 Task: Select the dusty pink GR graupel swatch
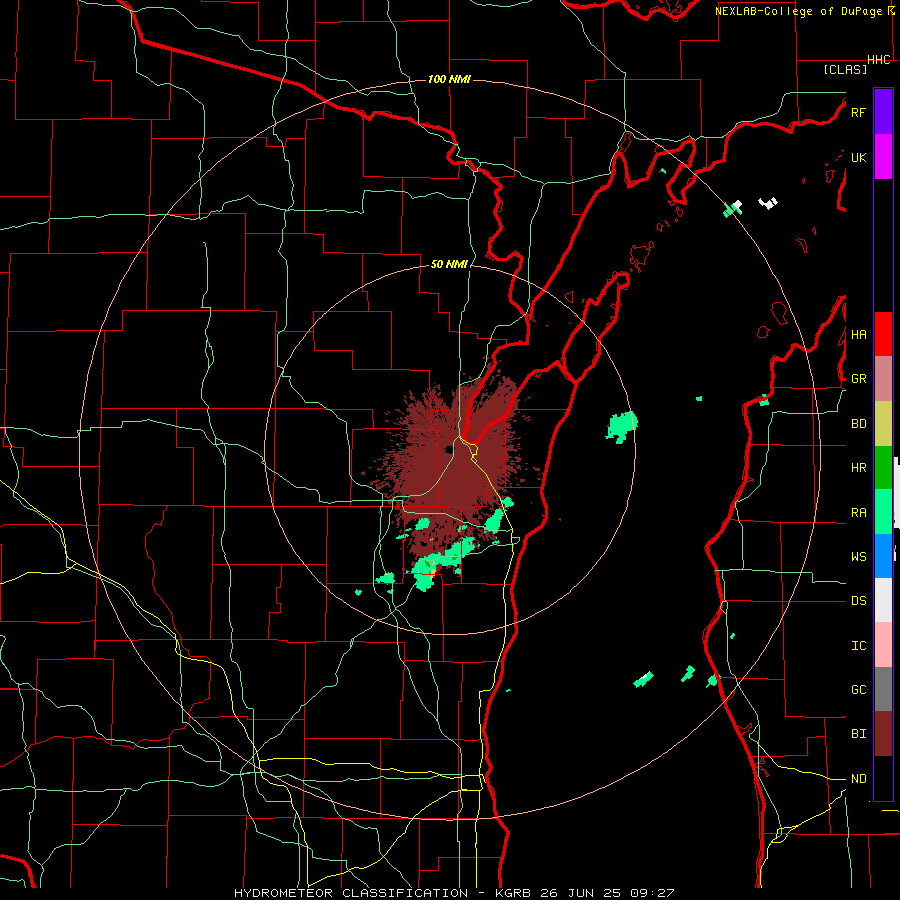883,379
